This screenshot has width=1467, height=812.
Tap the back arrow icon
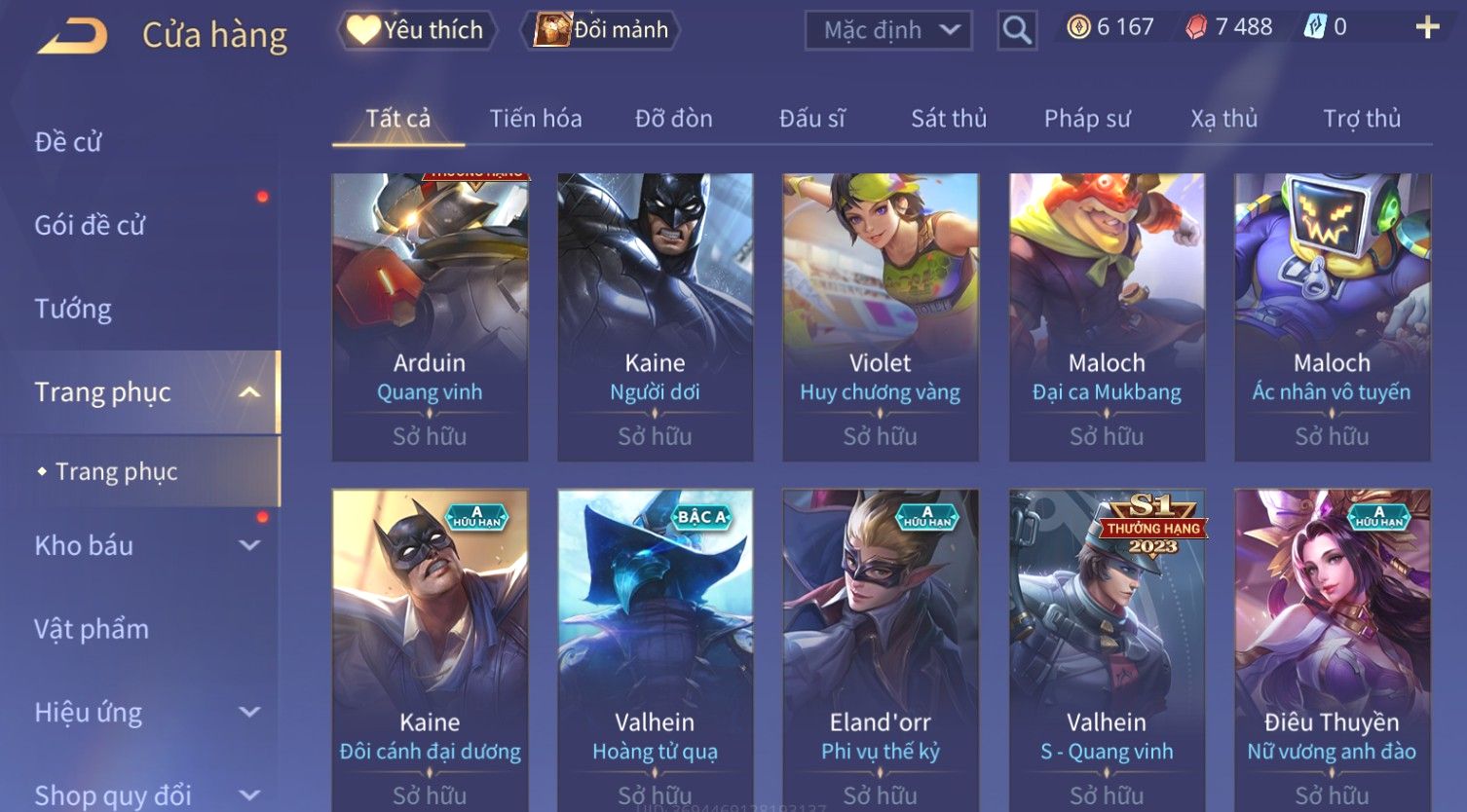72,37
